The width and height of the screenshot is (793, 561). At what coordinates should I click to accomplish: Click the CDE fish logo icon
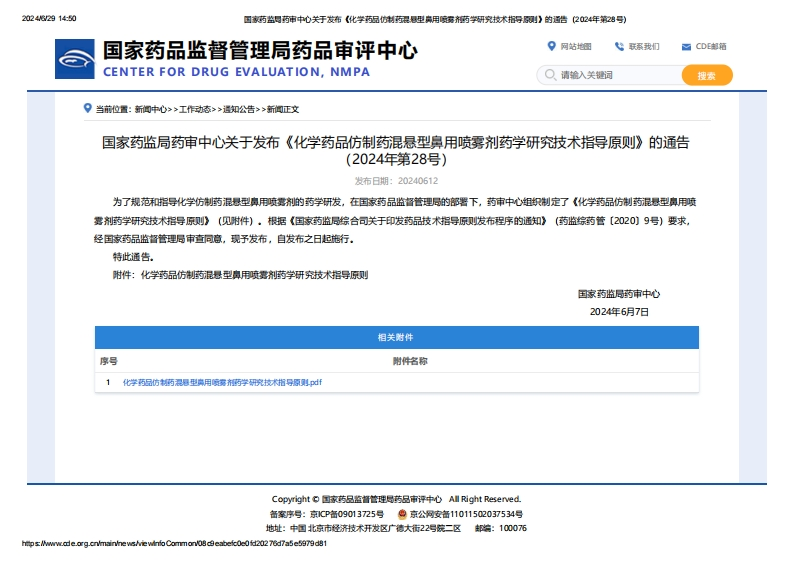coord(74,59)
